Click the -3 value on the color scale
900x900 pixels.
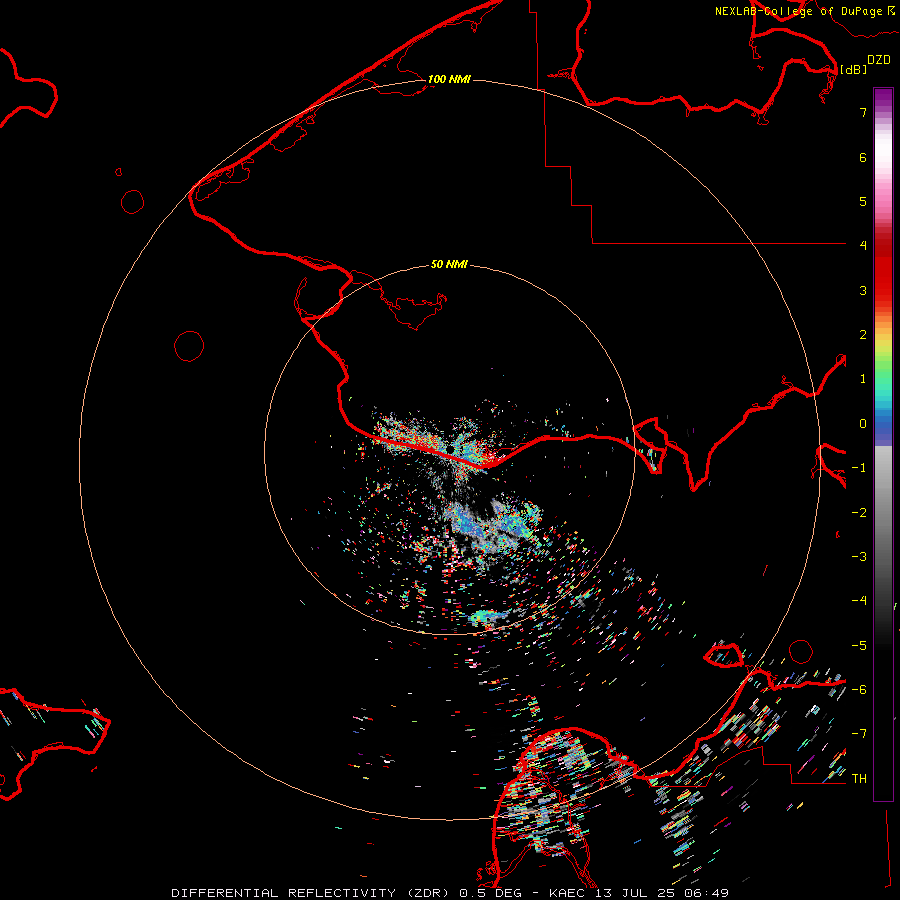click(x=859, y=557)
